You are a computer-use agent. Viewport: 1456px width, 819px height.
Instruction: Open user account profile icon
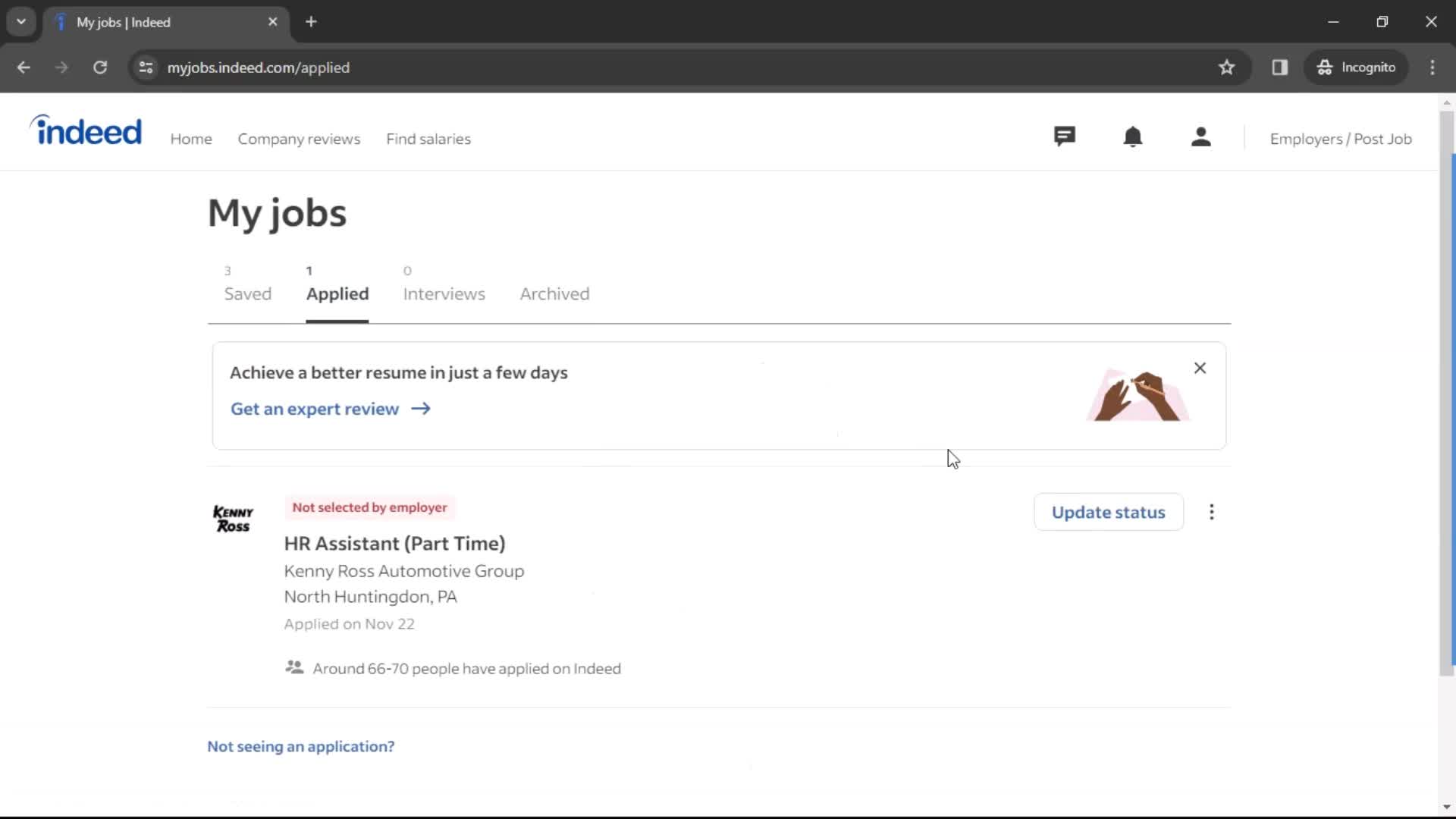pos(1200,137)
